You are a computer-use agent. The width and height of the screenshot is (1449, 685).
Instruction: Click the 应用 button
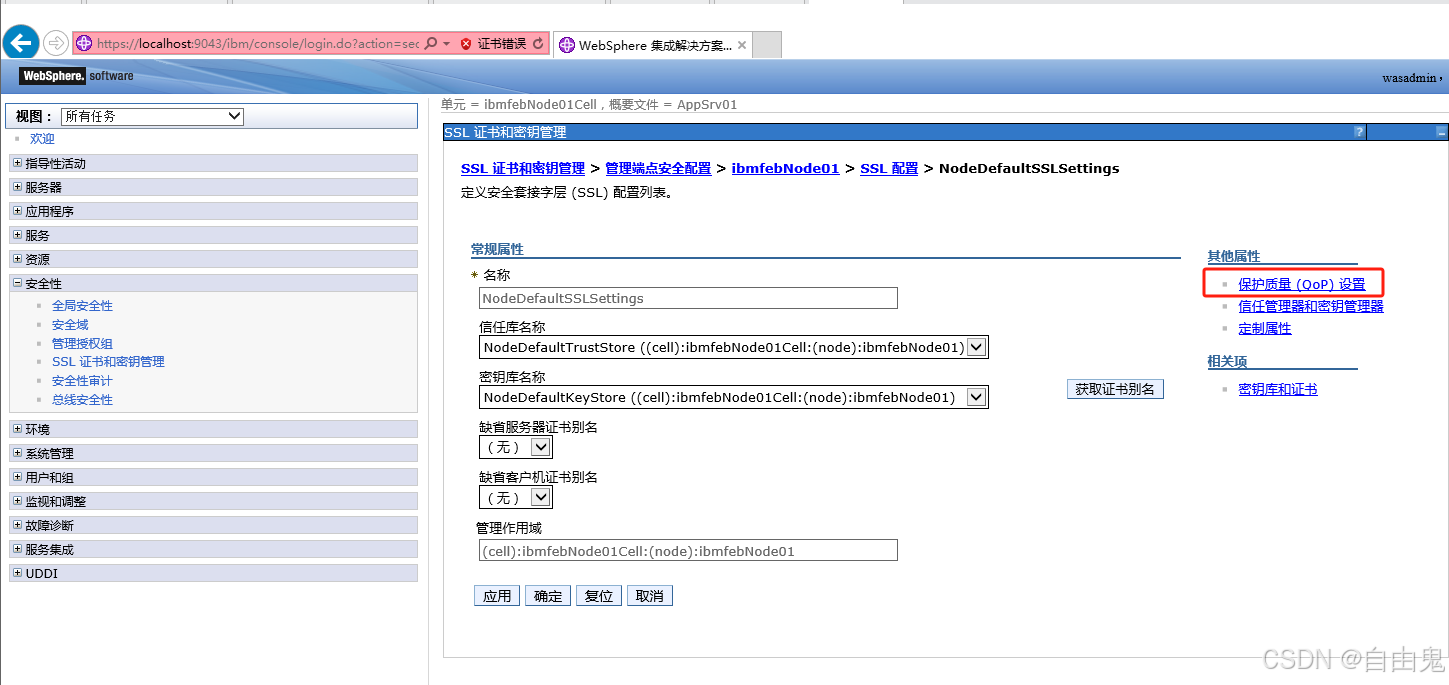497,596
